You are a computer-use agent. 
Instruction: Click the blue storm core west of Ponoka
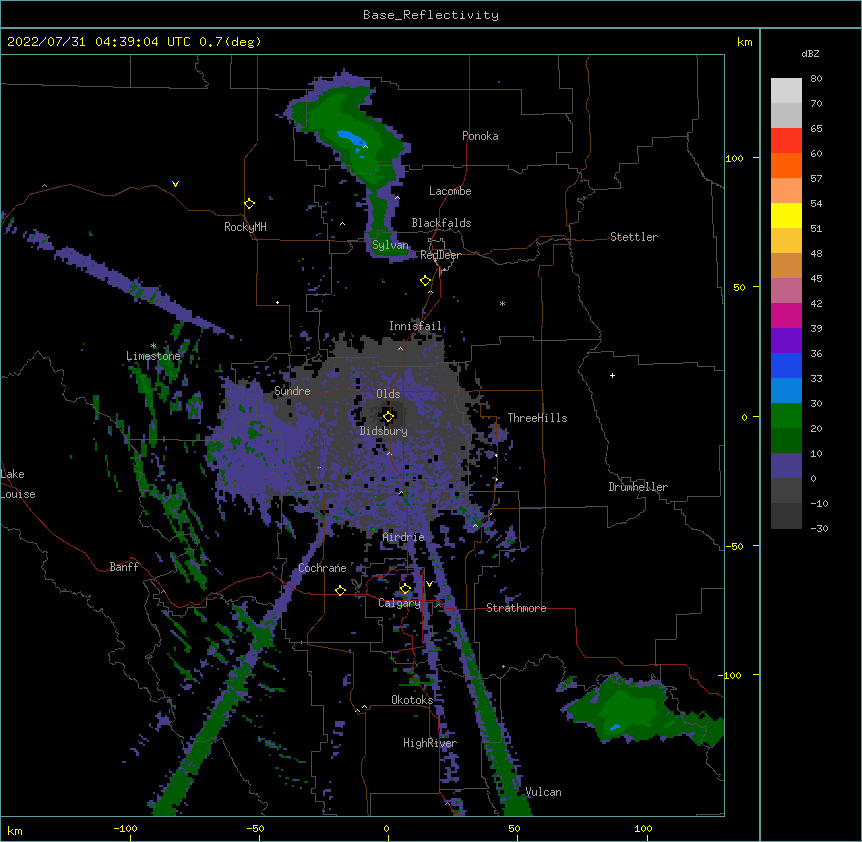(350, 139)
